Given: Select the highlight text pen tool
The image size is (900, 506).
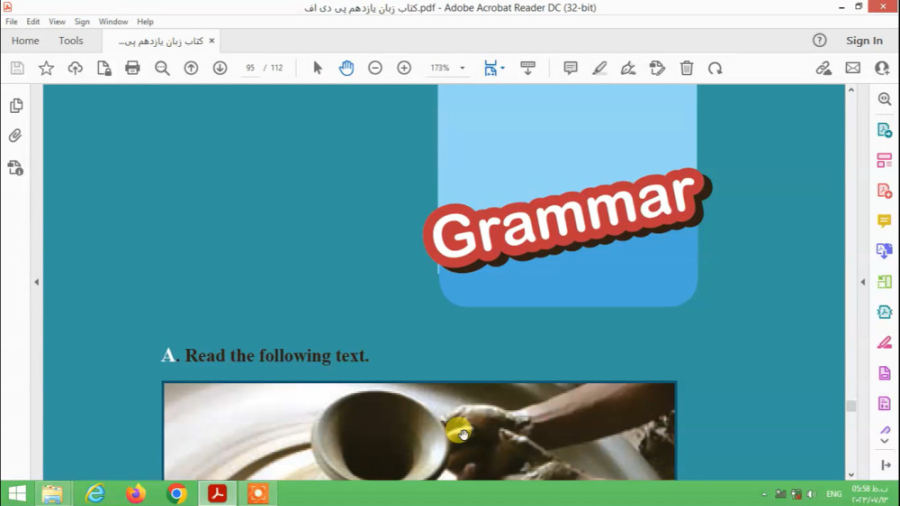Looking at the screenshot, I should pyautogui.click(x=599, y=68).
